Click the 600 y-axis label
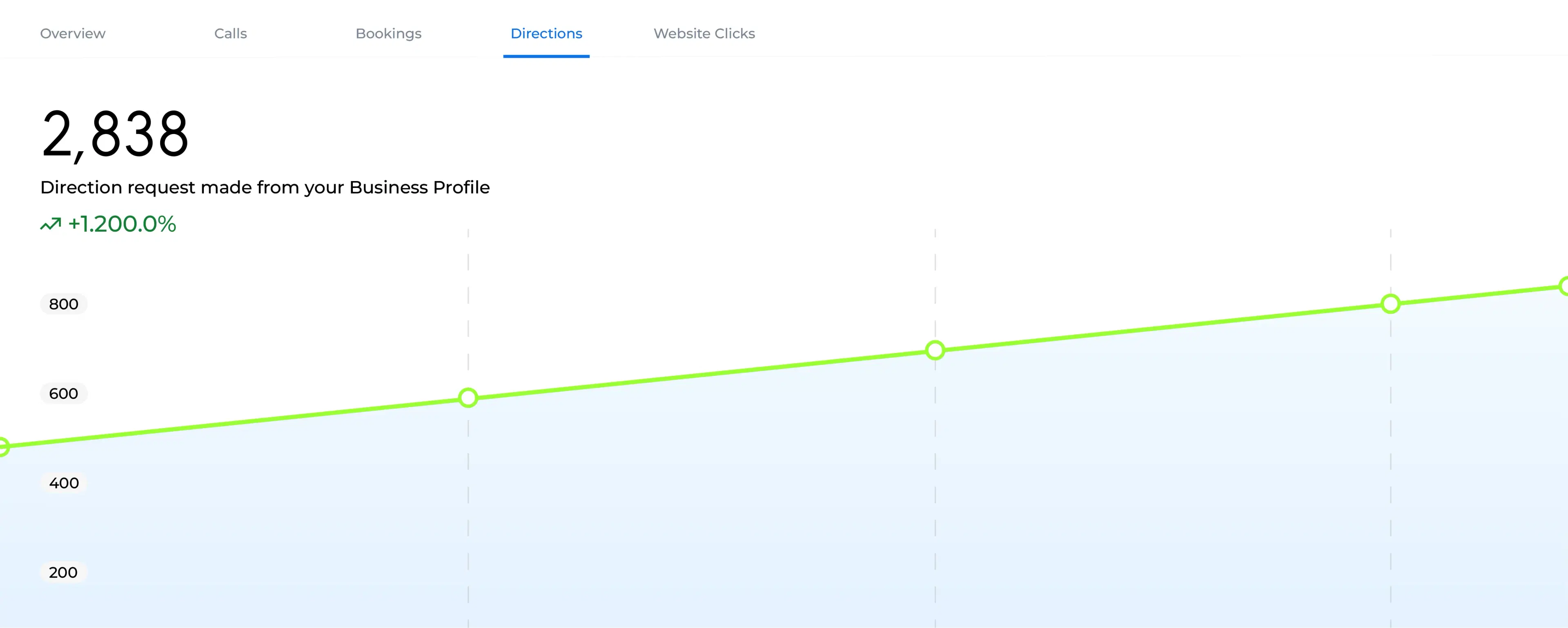The height and width of the screenshot is (628, 1568). tap(63, 393)
